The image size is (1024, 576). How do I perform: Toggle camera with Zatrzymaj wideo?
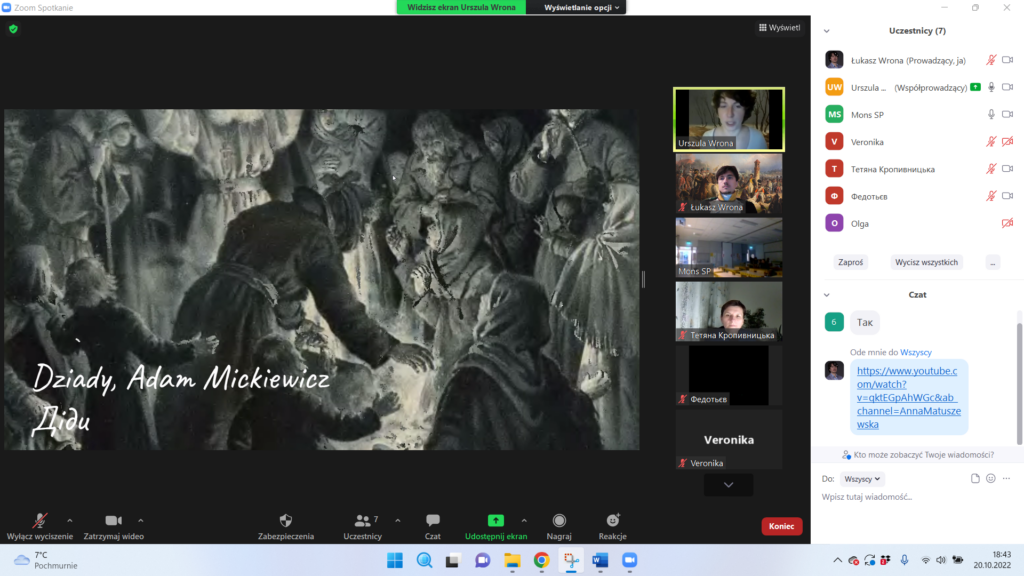pos(113,520)
